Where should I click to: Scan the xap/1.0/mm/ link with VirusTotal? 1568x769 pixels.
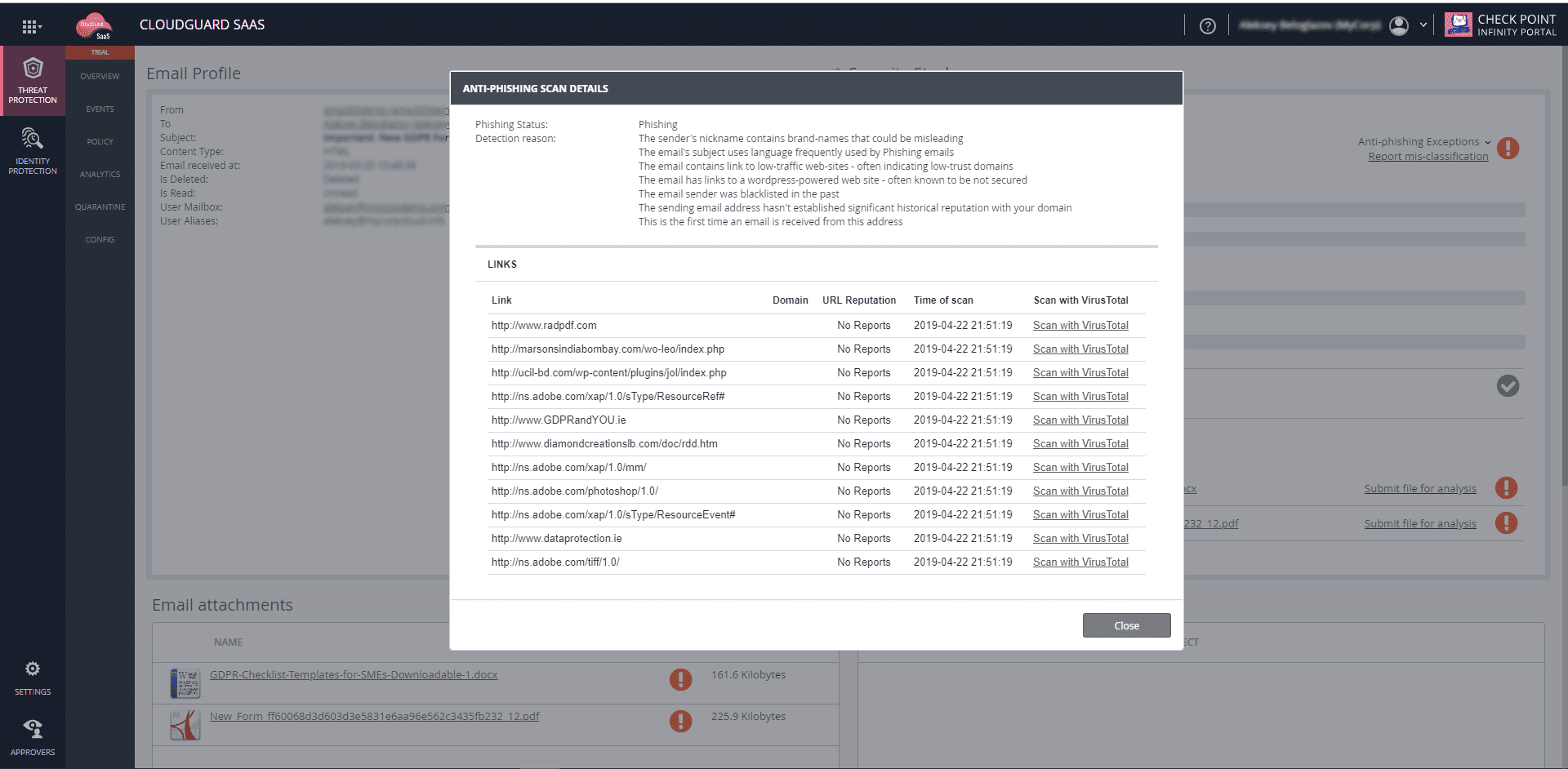click(1080, 468)
